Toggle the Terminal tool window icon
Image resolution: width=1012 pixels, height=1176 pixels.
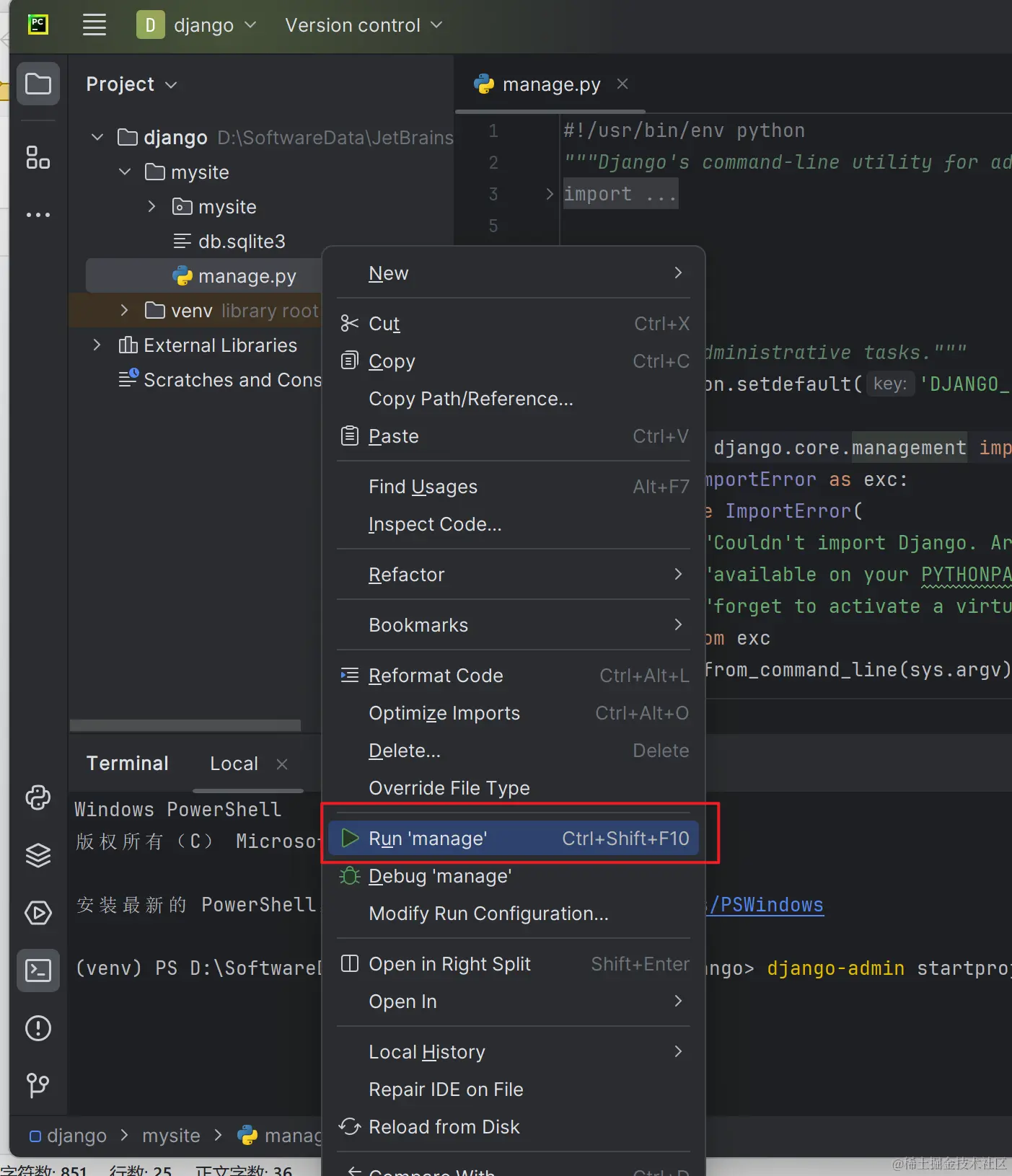(38, 971)
